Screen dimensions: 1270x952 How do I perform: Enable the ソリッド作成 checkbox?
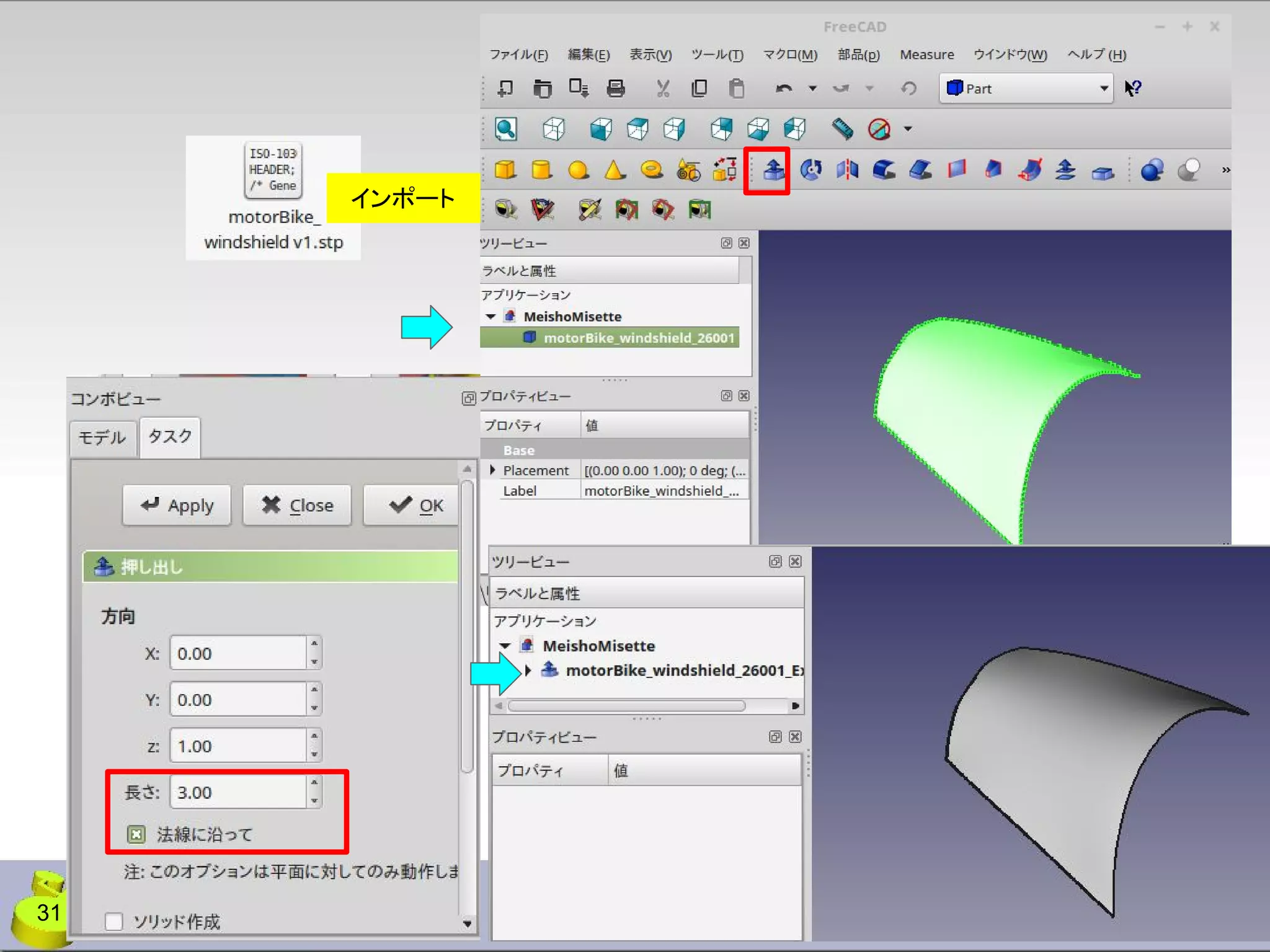pos(114,922)
